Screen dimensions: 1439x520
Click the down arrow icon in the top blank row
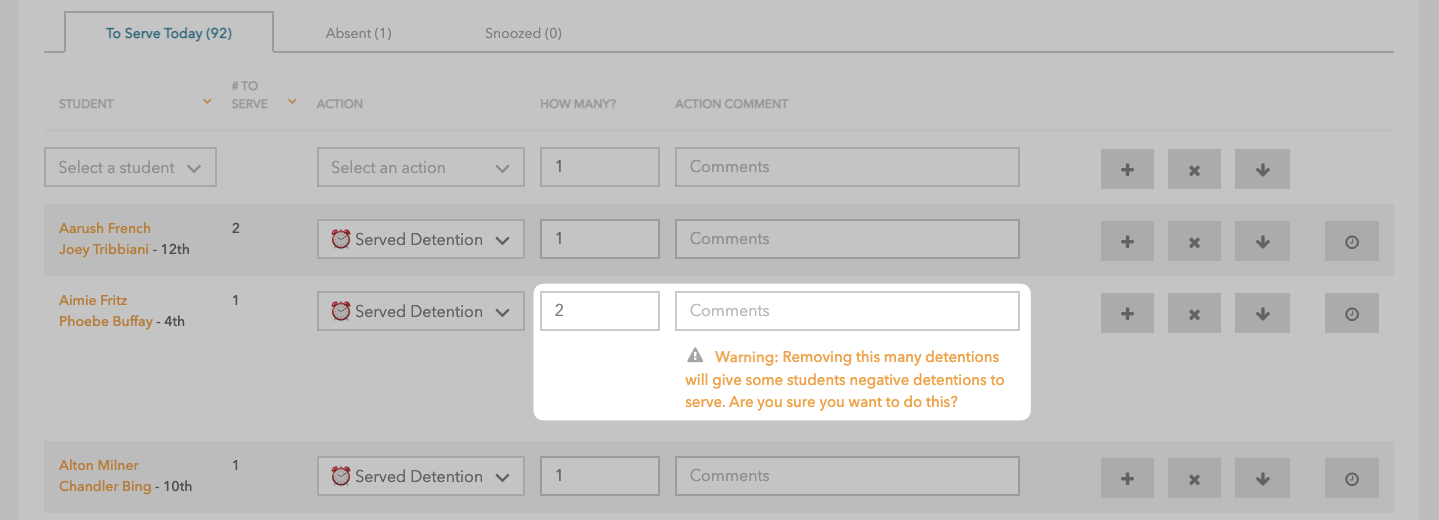(1262, 169)
